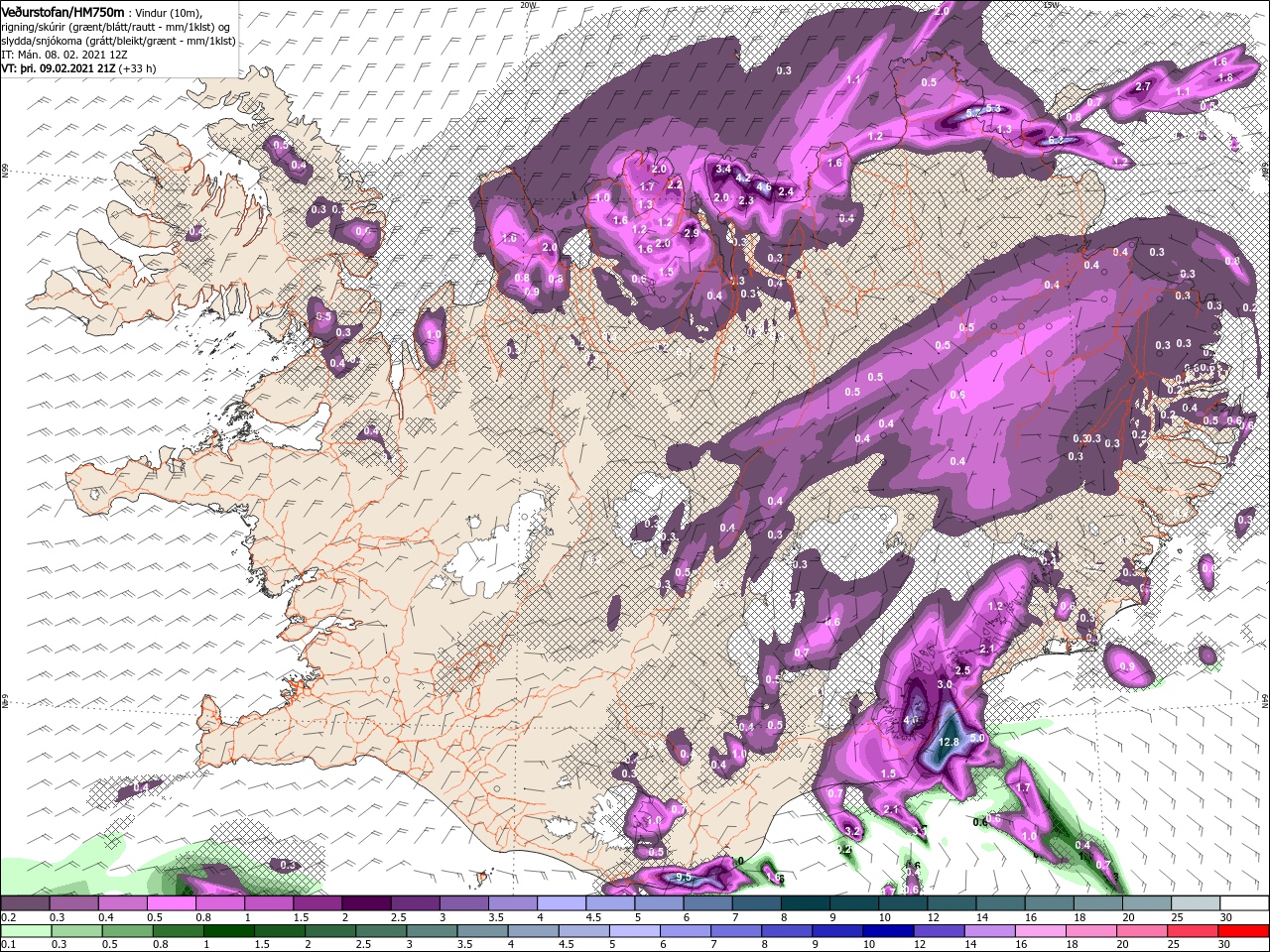The height and width of the screenshot is (952, 1270).
Task: Select the light grey snow swatch labeled 25
Action: (x=1194, y=903)
